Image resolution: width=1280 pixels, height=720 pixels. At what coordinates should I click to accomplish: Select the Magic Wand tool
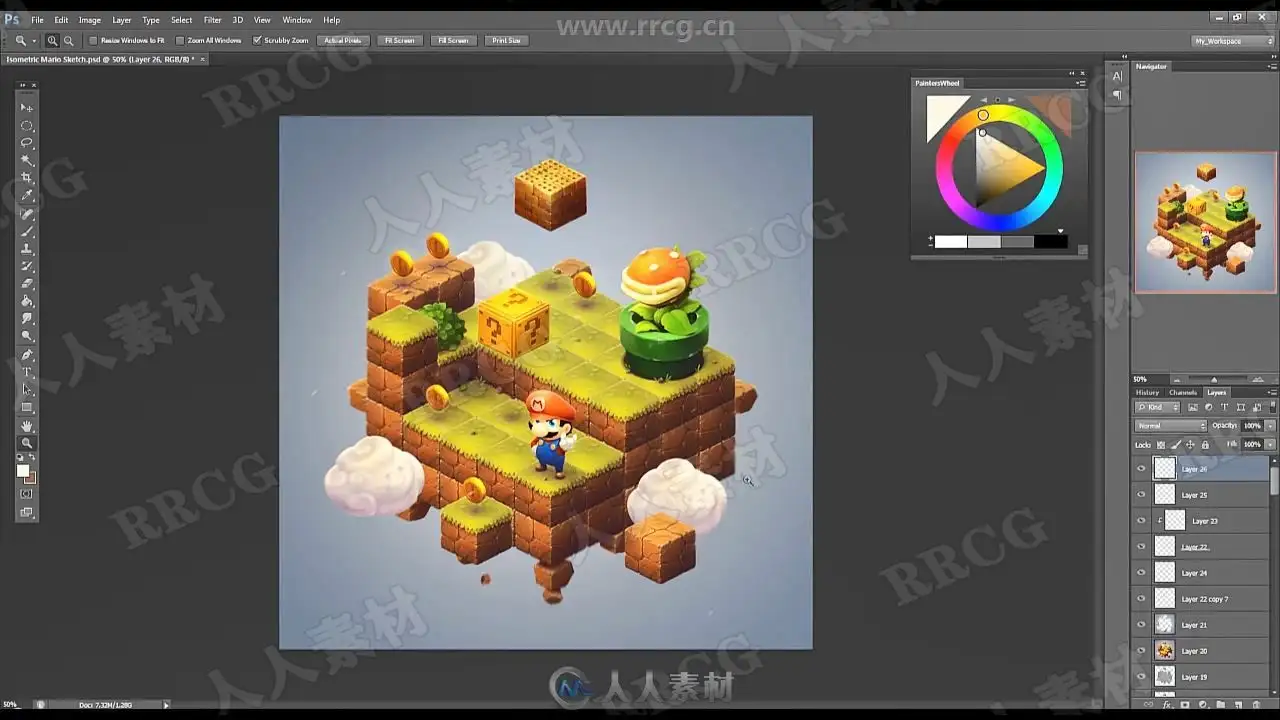[27, 160]
